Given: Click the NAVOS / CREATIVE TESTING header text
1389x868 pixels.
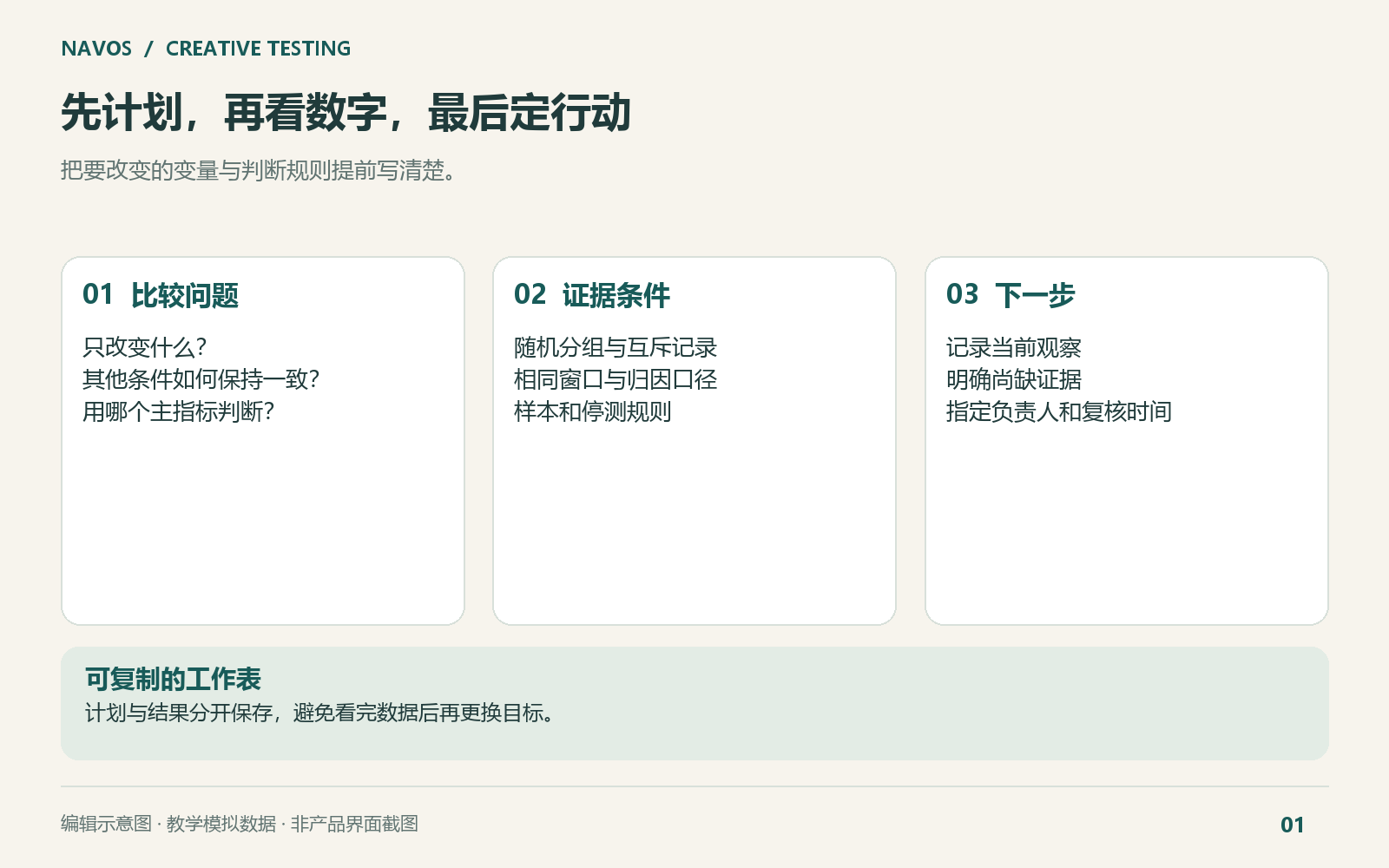Looking at the screenshot, I should point(206,49).
